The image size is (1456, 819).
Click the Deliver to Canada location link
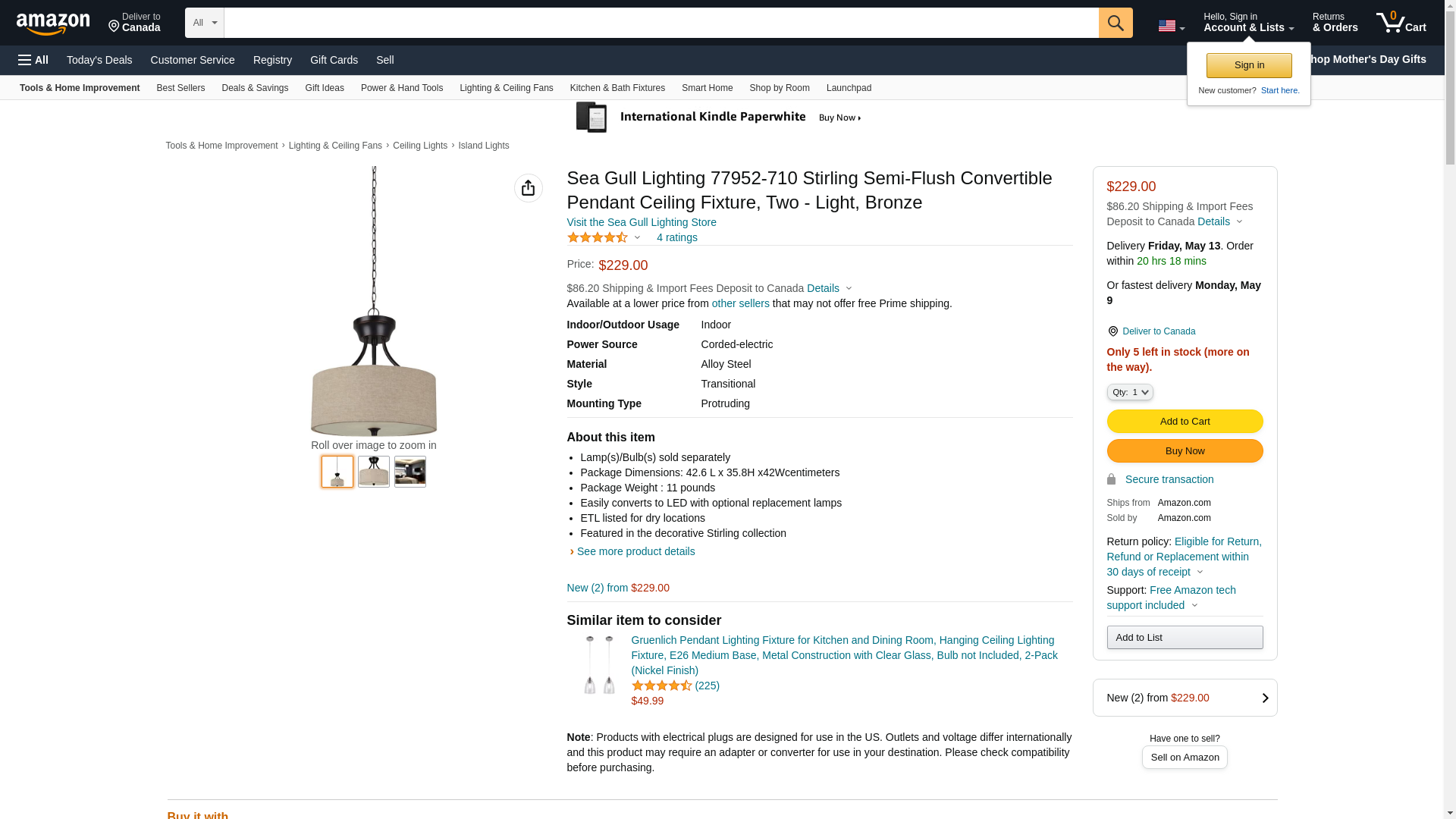coord(134,23)
